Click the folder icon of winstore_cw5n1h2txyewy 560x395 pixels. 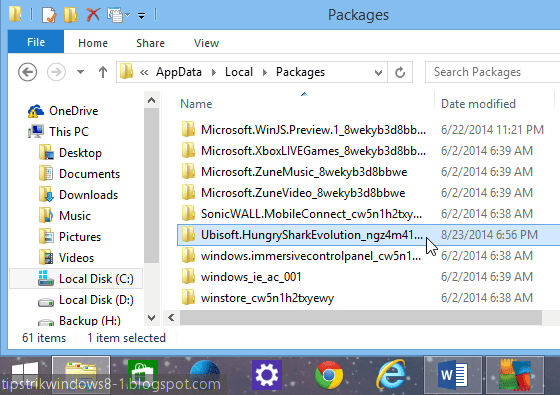188,298
